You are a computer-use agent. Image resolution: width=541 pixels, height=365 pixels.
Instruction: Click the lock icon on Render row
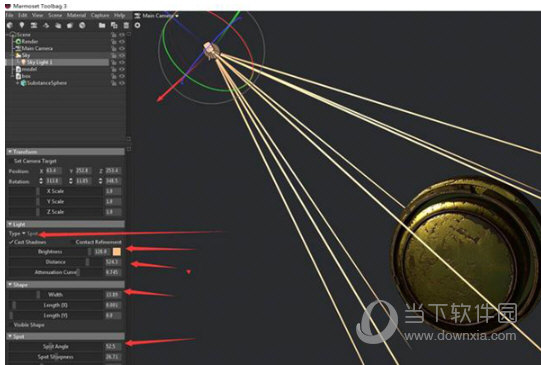point(113,41)
